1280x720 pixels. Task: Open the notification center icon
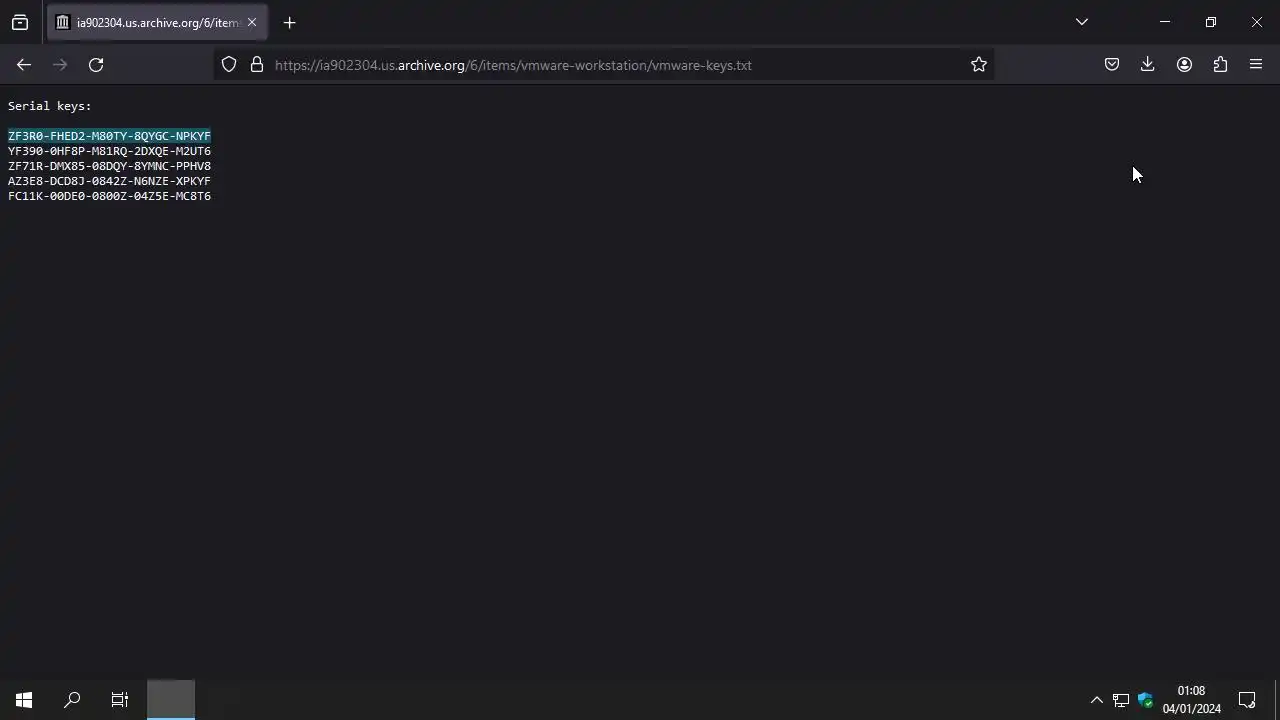point(1247,700)
